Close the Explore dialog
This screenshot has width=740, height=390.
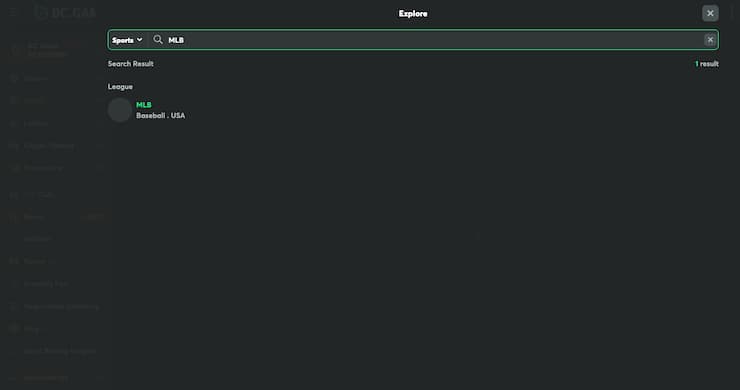pyautogui.click(x=710, y=13)
